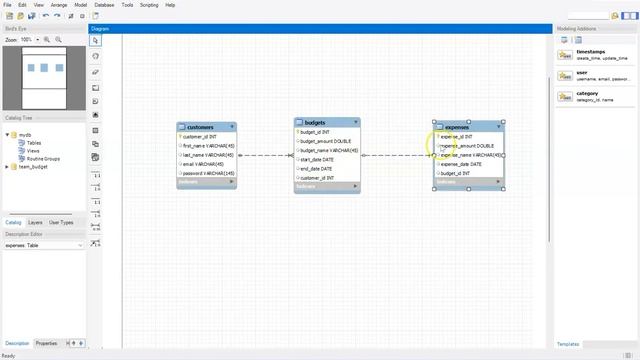Switch to the Layers tab
The height and width of the screenshot is (360, 640).
(x=35, y=222)
